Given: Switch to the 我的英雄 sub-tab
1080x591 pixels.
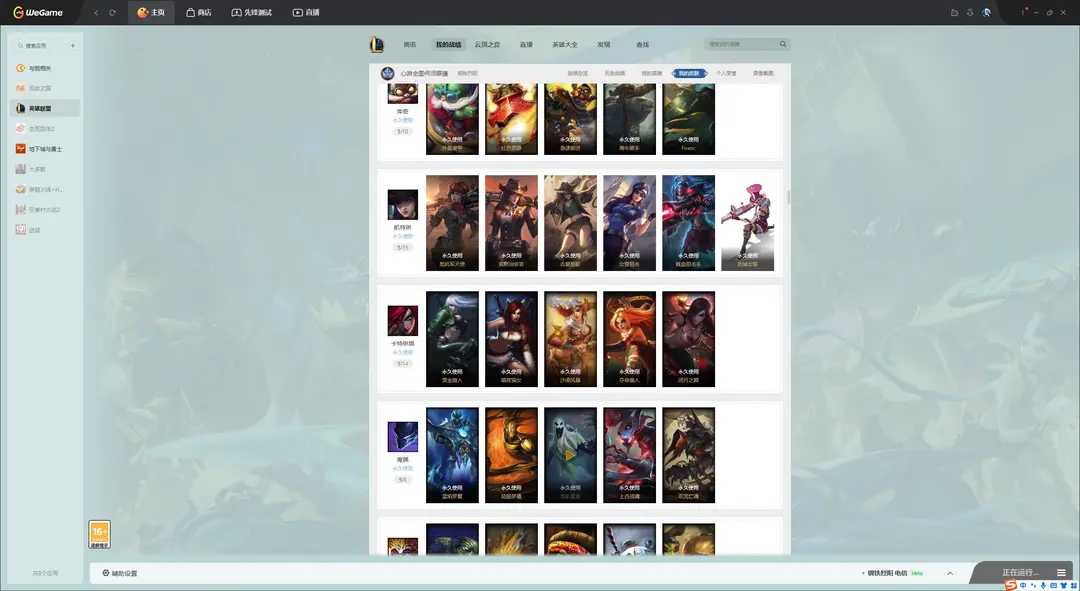Looking at the screenshot, I should [652, 73].
